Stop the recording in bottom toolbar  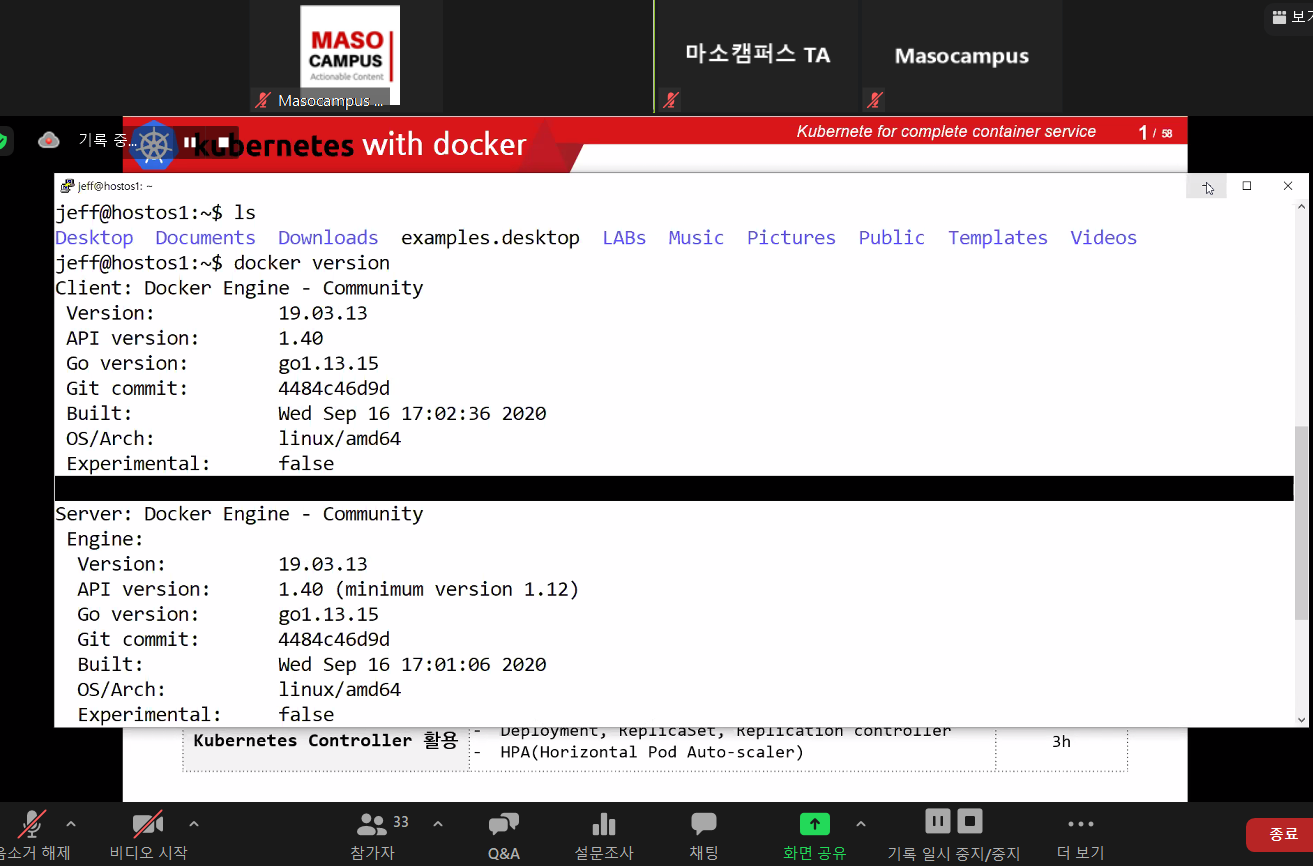tap(969, 821)
